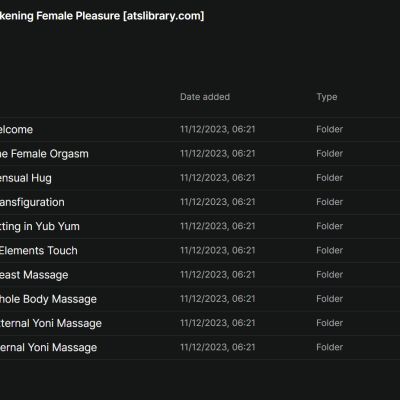
Task: Click the Welcome row date 11/12/2023
Action: point(218,129)
